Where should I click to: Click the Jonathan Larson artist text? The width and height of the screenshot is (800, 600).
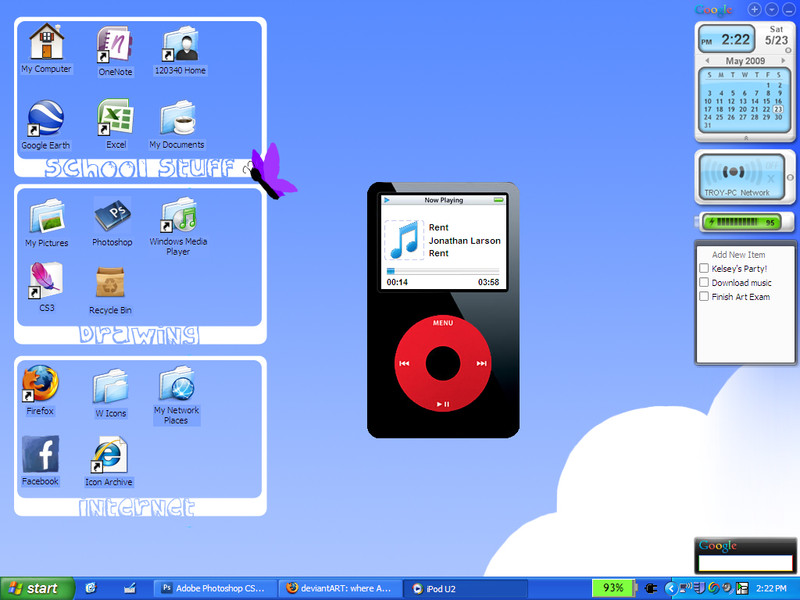[x=465, y=240]
